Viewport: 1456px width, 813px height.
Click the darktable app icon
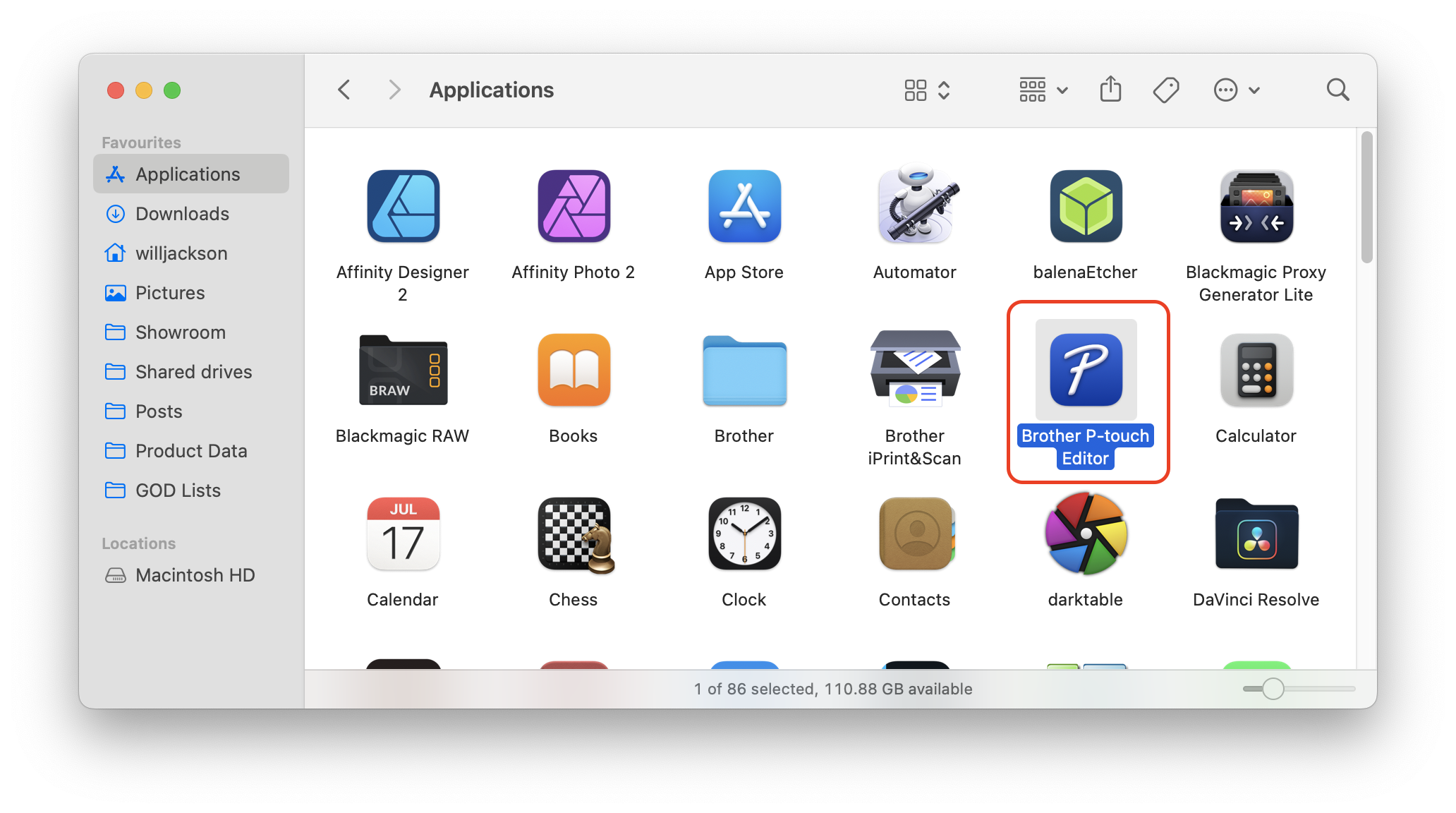(x=1086, y=534)
